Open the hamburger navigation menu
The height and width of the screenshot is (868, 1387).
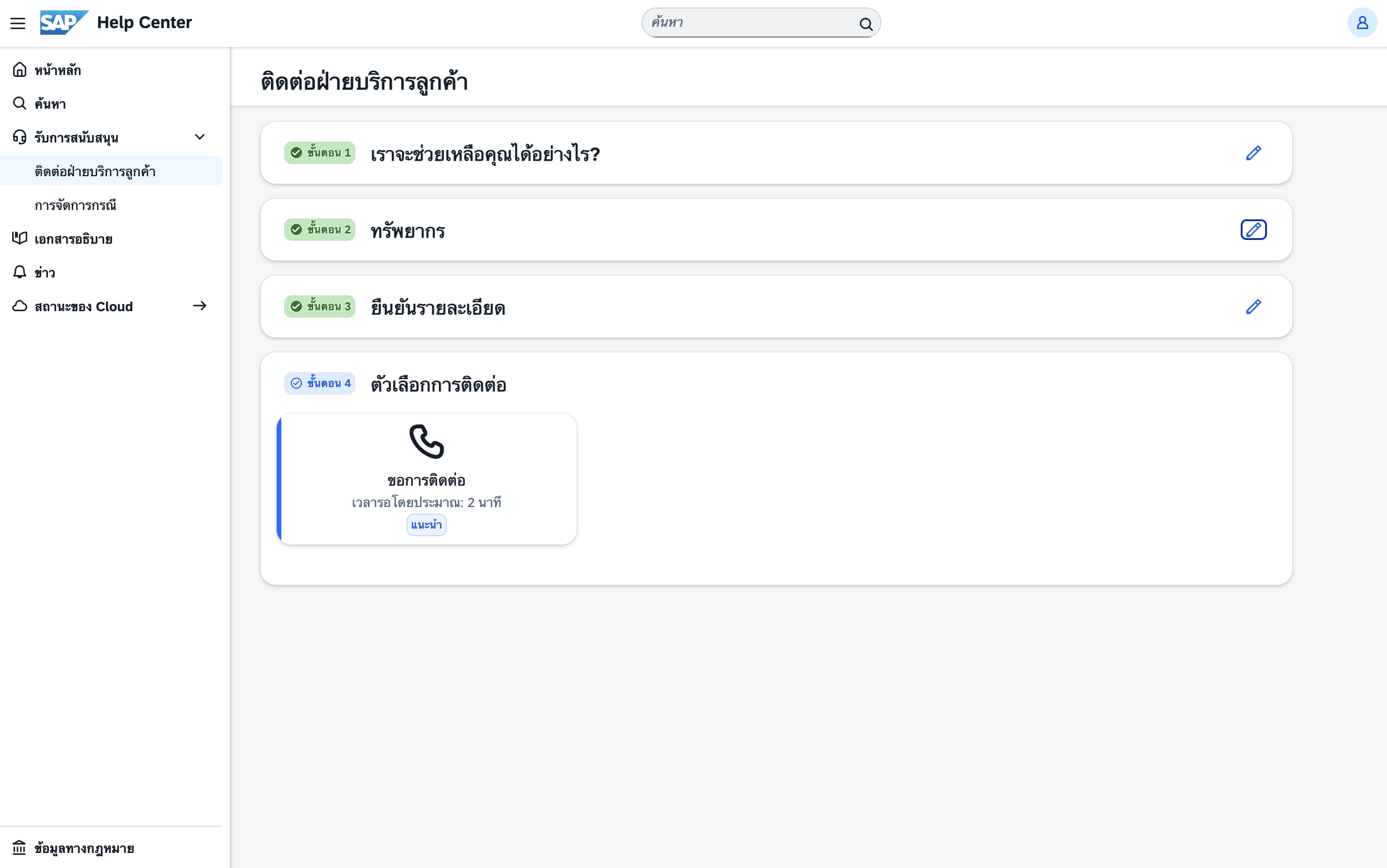18,23
